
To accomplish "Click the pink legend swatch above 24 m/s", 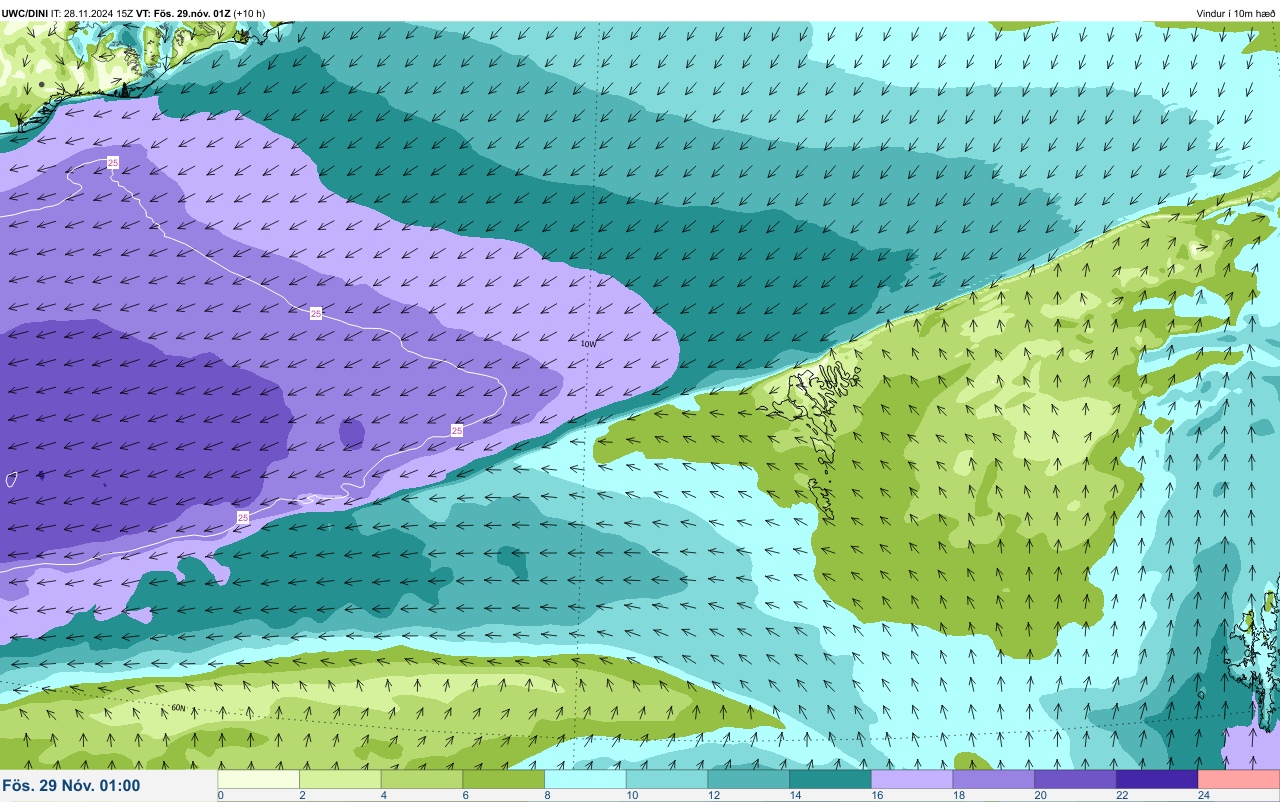I will coord(1239,779).
